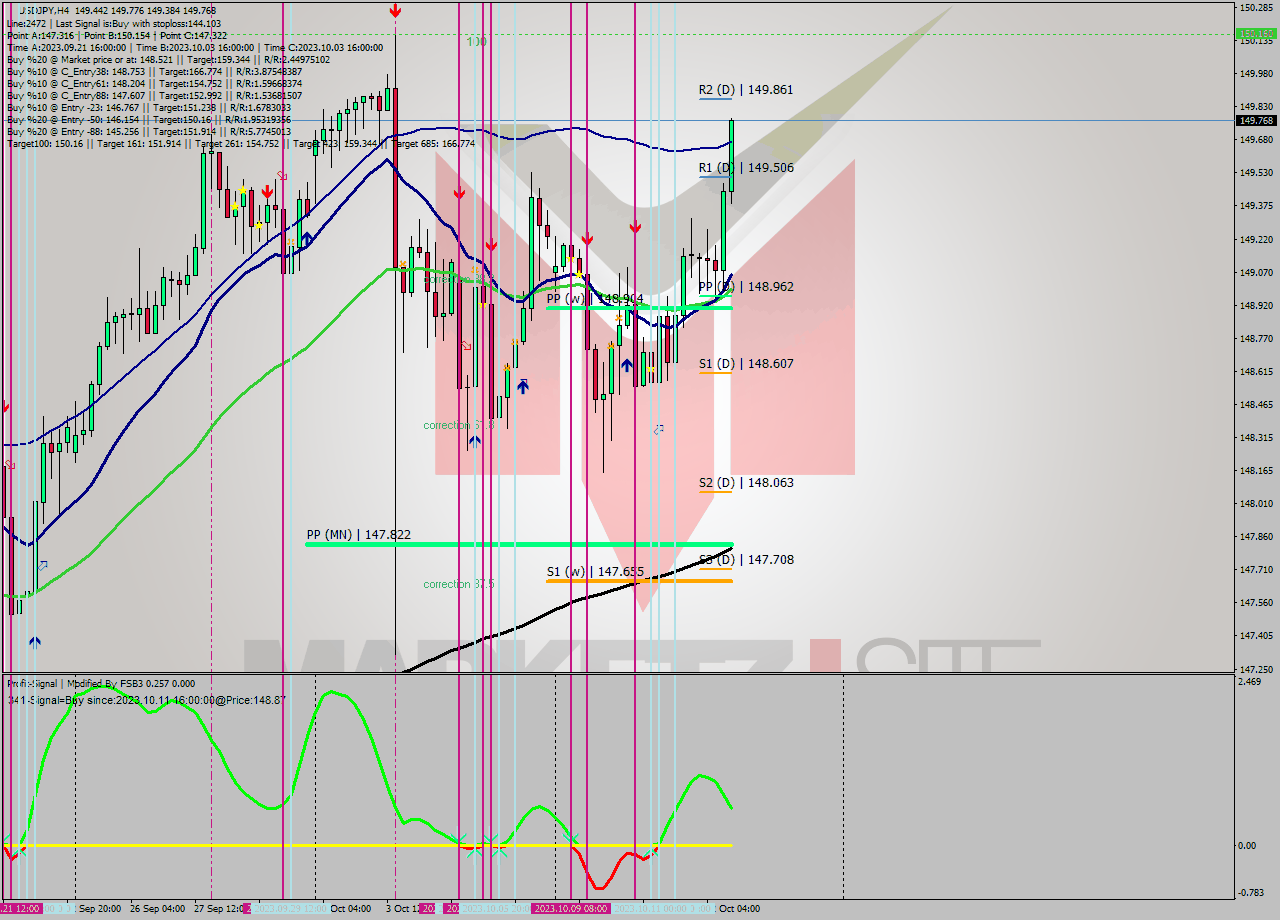Click the 27 Sep 12:0 time axis label

click(x=219, y=909)
